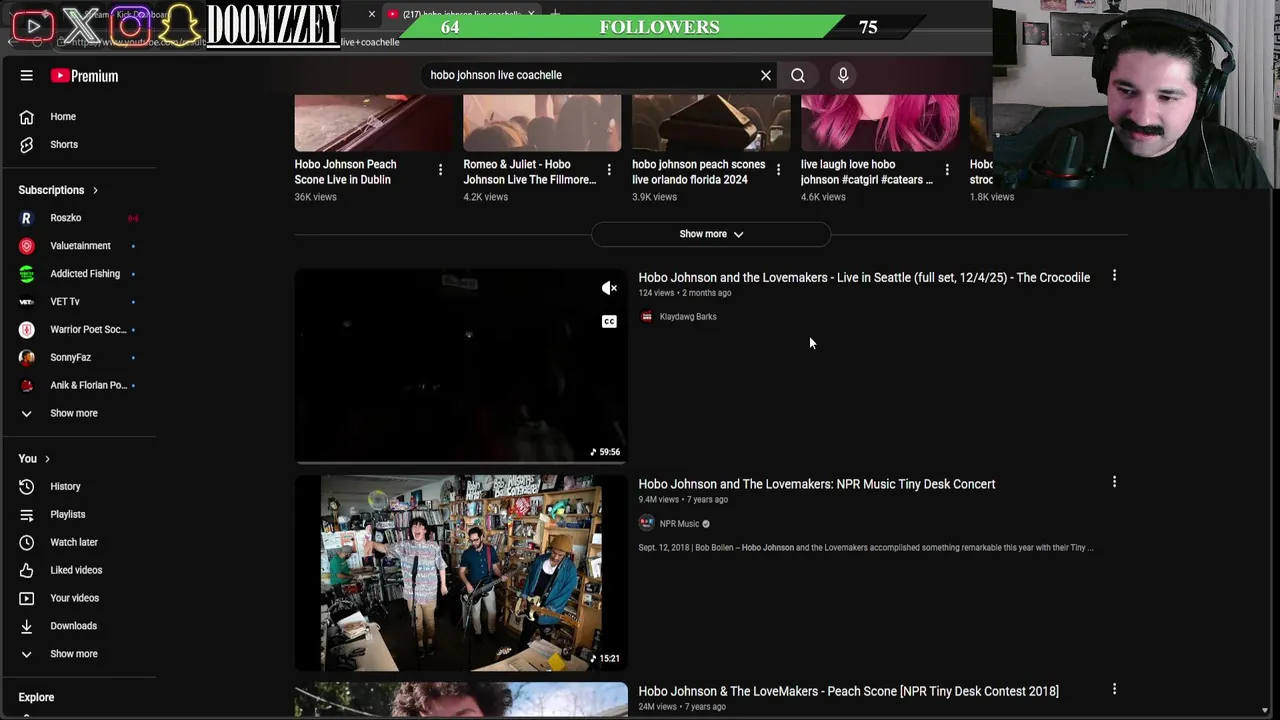Open options for live laugh love hobo short
This screenshot has width=1280, height=720.
tap(947, 170)
